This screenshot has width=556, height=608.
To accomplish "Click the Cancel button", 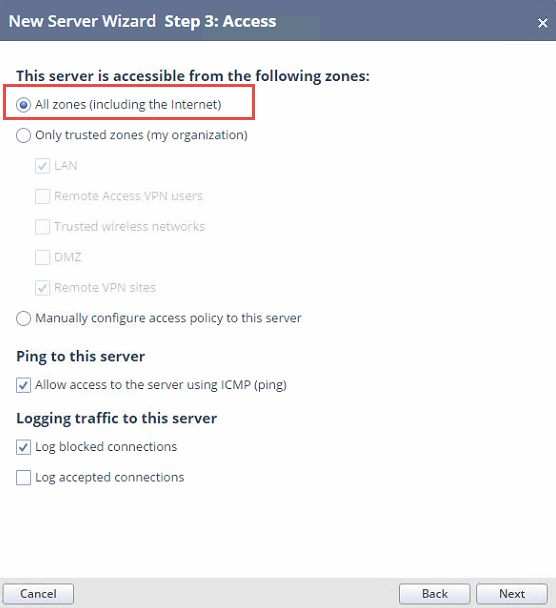I will 38,594.
